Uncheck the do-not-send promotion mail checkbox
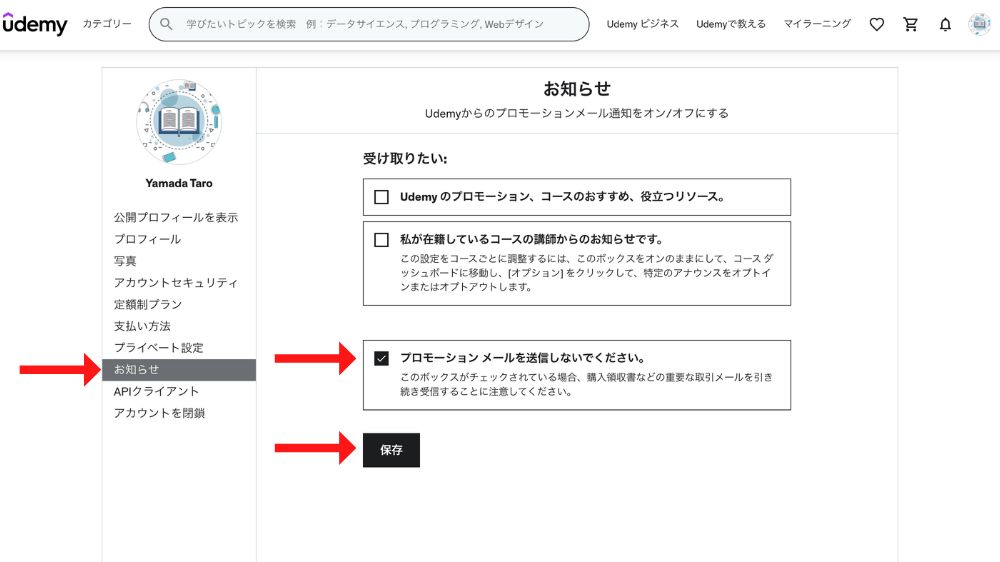The image size is (1000, 562). point(381,359)
